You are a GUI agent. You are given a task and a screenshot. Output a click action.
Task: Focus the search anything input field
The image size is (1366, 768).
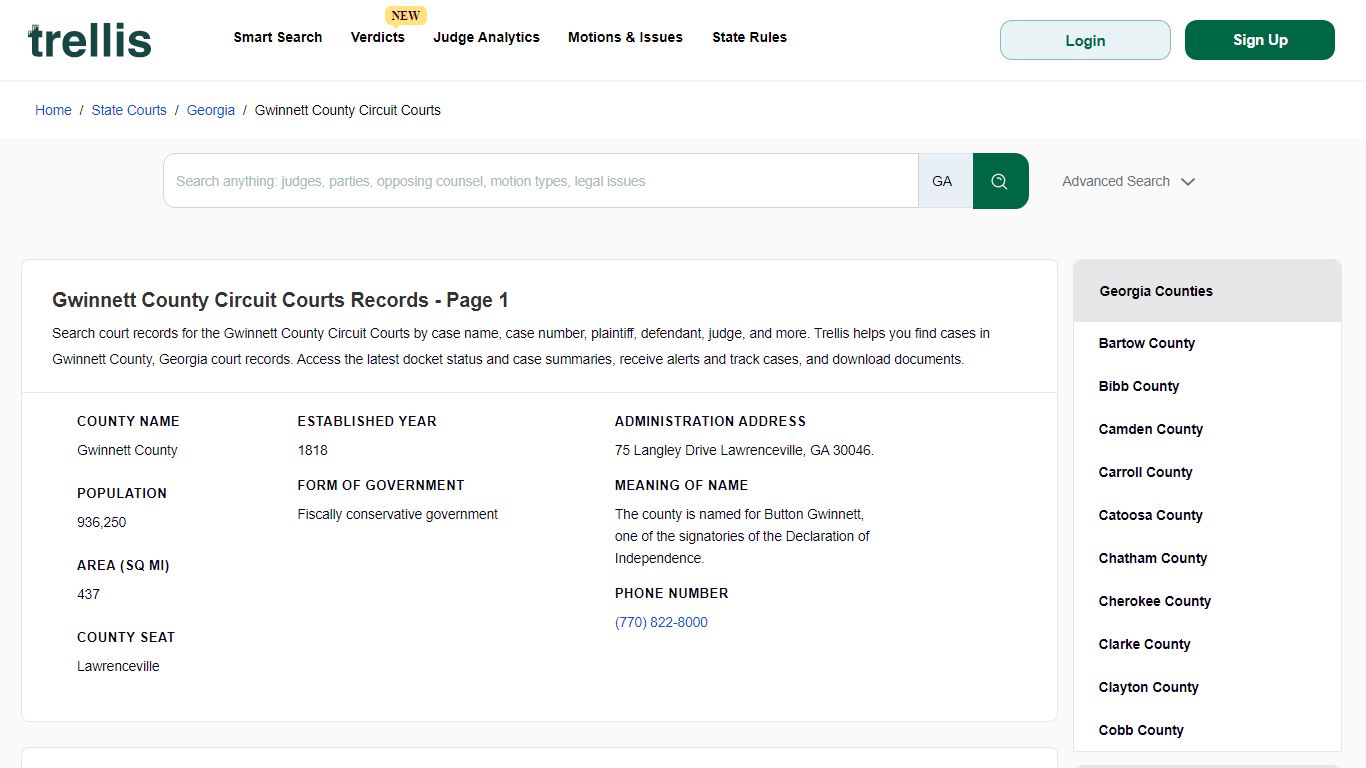pos(541,181)
